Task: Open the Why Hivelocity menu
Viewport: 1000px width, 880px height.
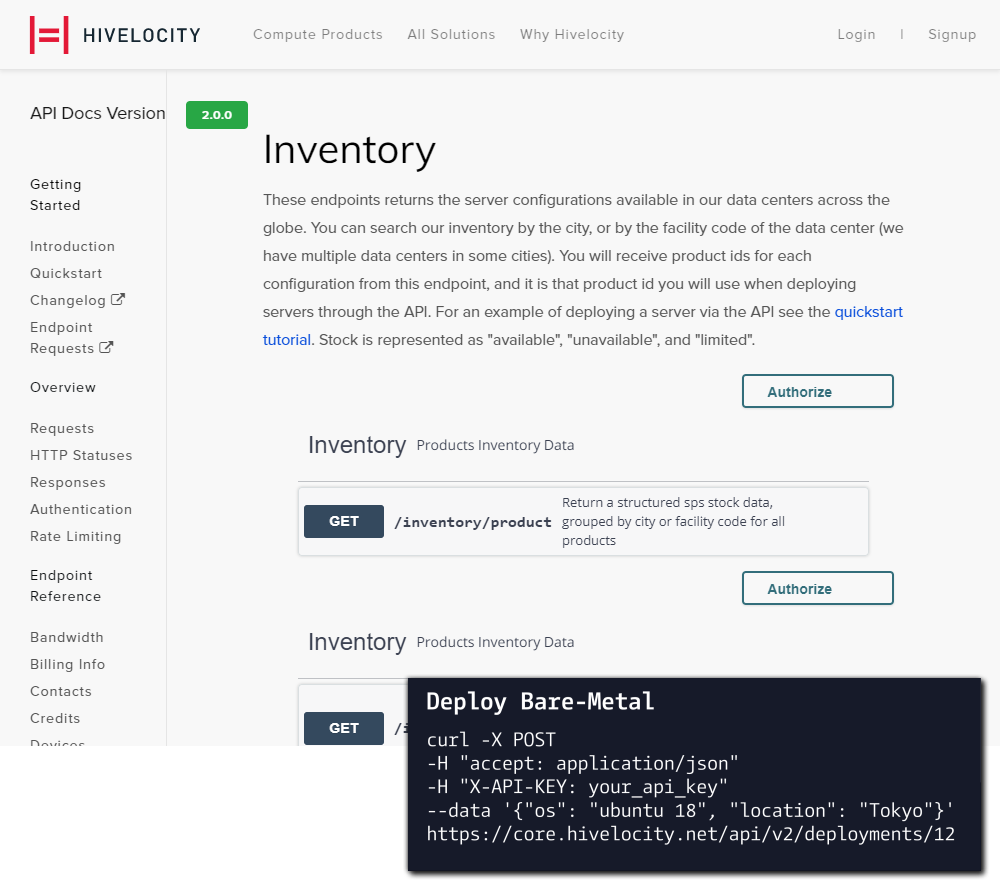Action: pos(572,34)
